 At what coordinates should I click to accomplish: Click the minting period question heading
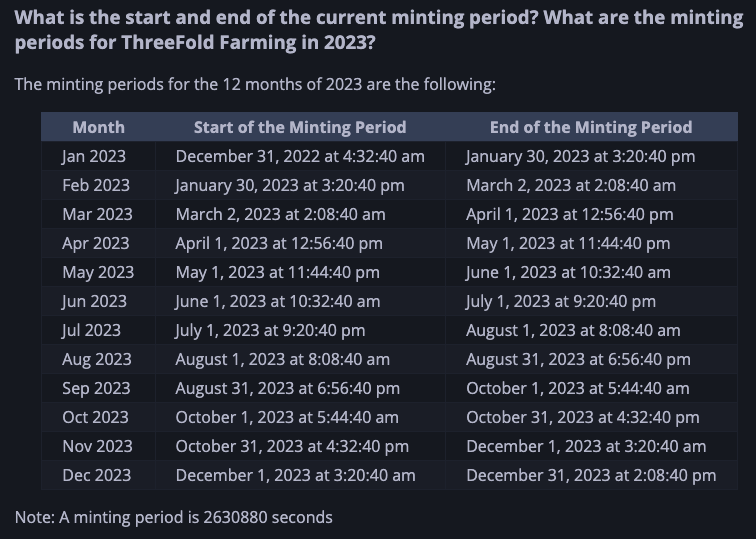click(378, 30)
